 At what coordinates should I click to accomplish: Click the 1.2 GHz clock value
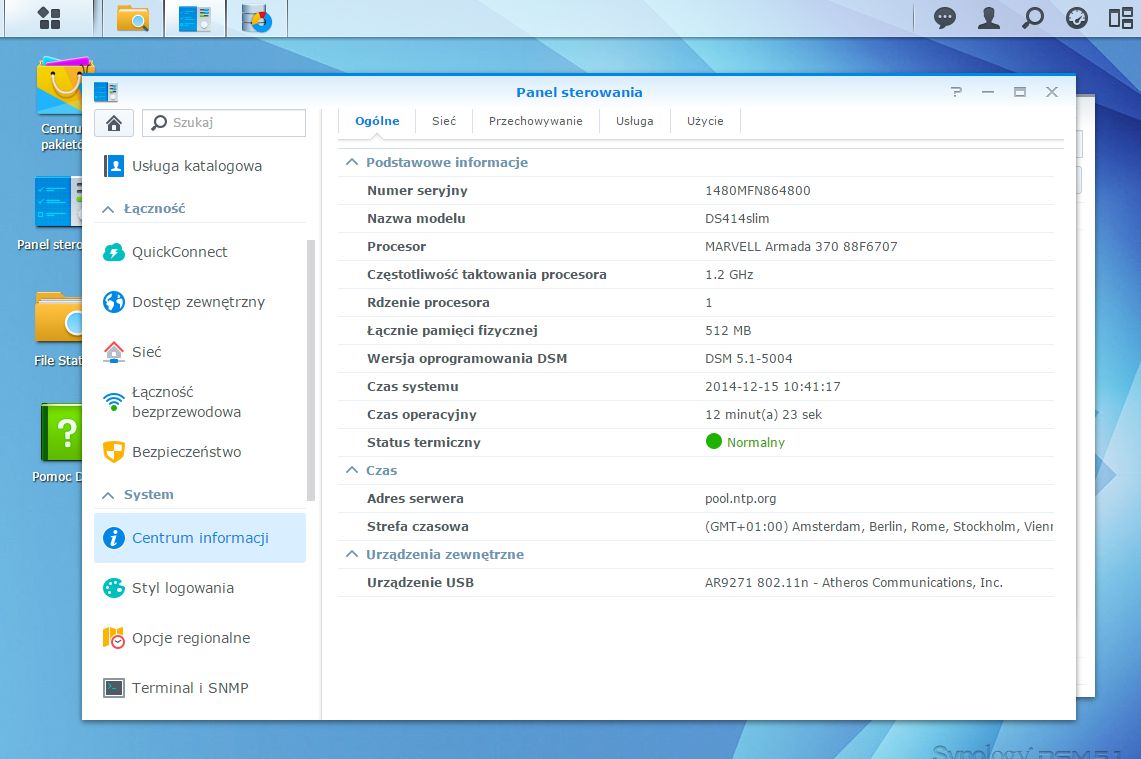tap(728, 274)
